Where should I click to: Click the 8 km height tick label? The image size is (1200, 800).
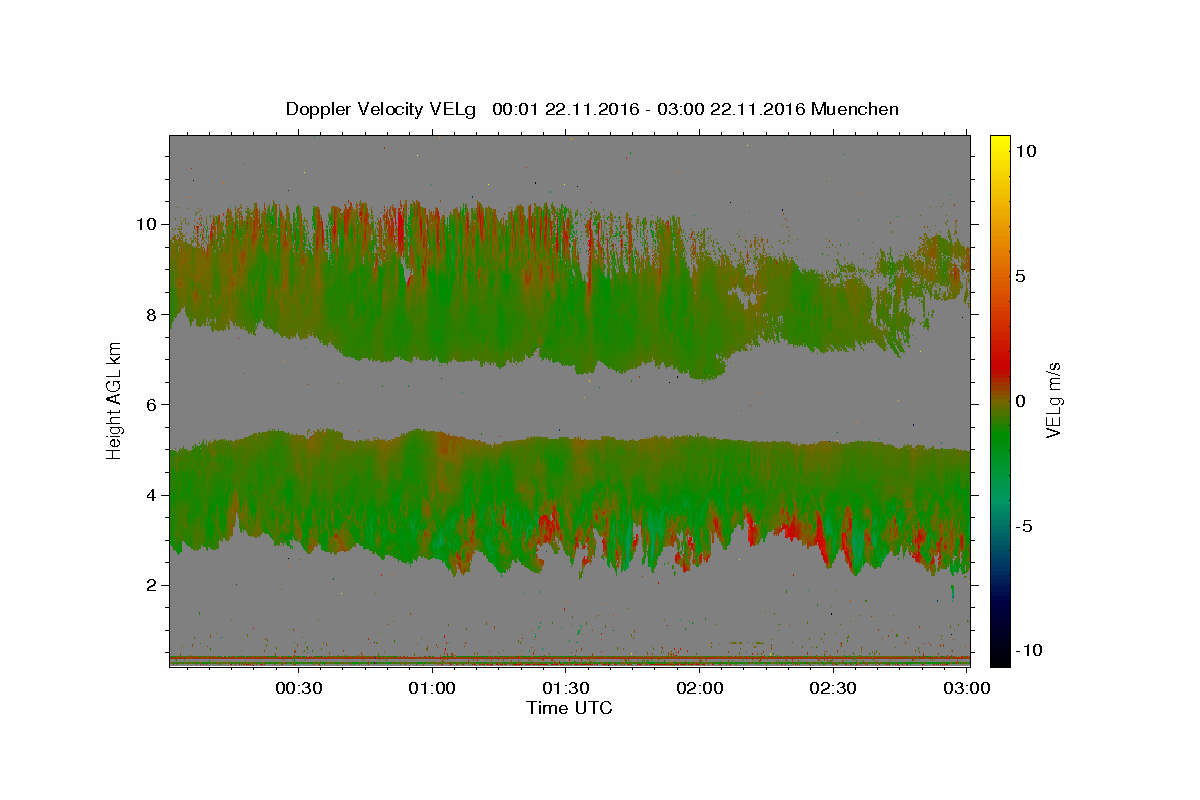[x=152, y=314]
